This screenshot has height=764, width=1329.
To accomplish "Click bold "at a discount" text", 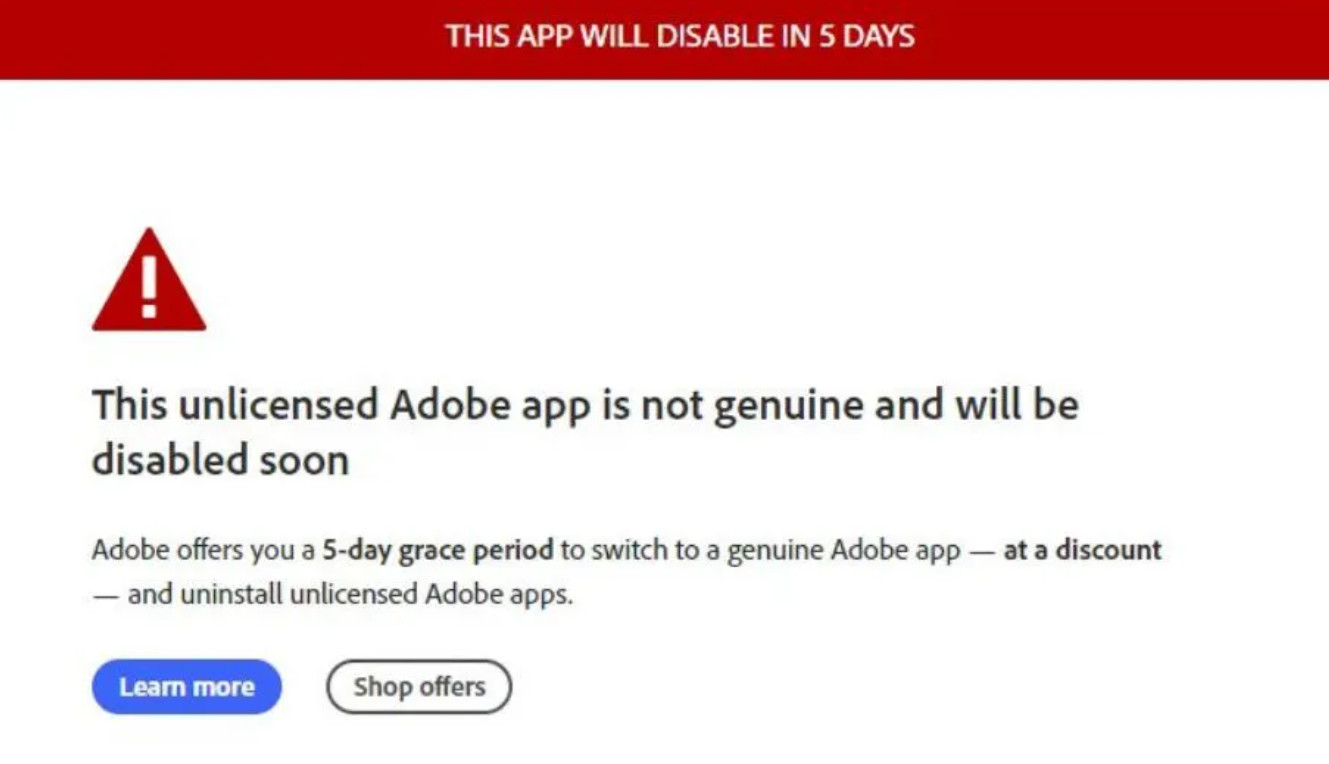I will (1082, 550).
